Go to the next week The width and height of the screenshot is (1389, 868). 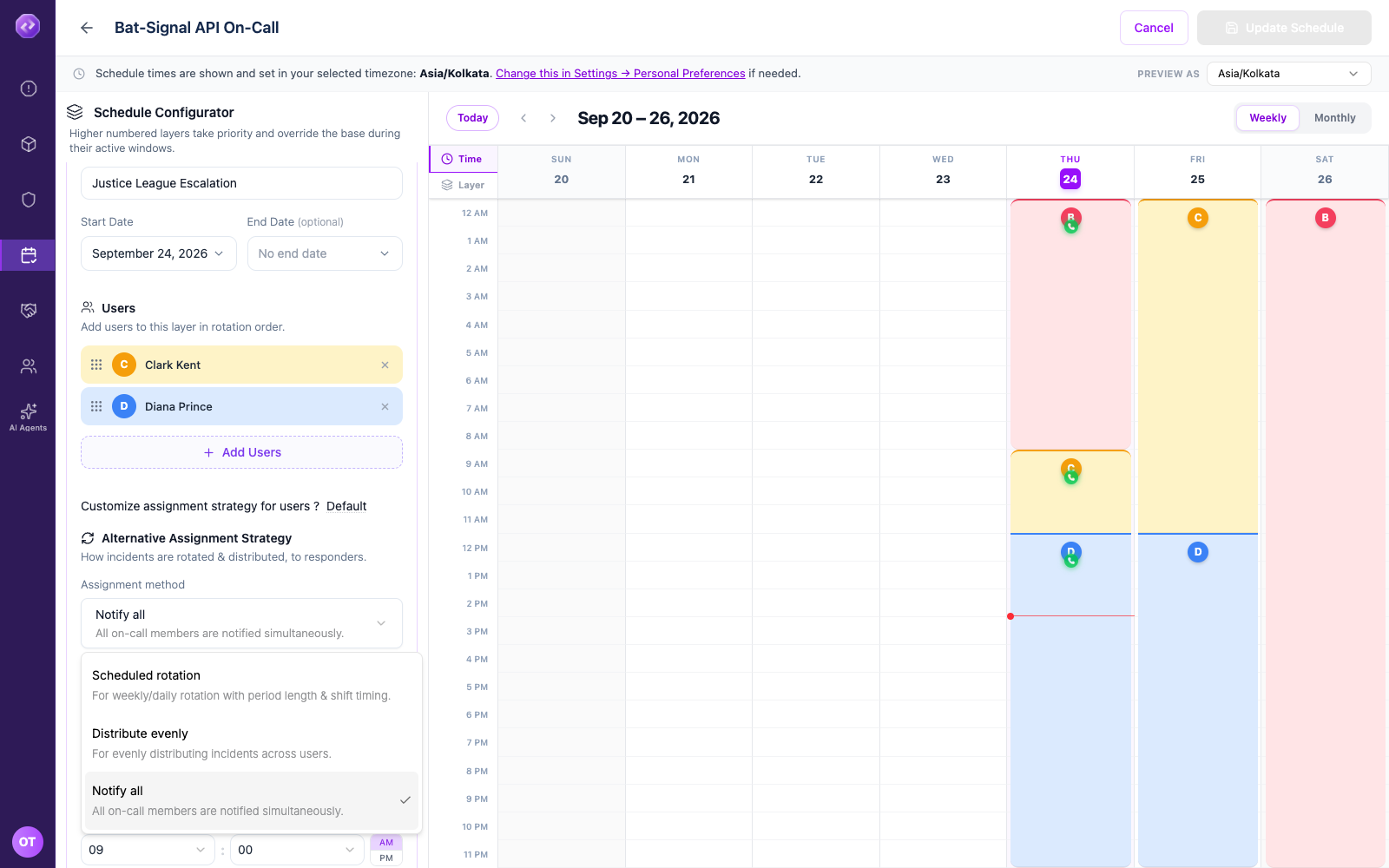(553, 118)
